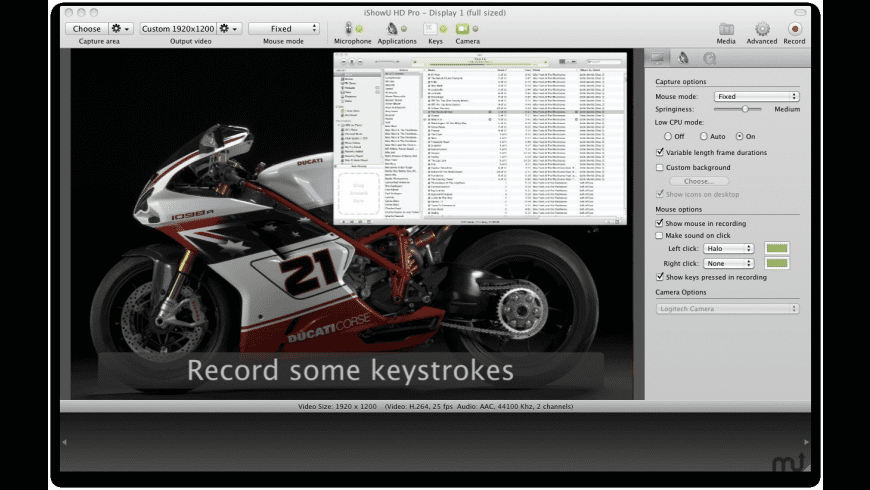Image resolution: width=870 pixels, height=490 pixels.
Task: Open the Capture options Mouse mode dropdown
Action: click(756, 97)
